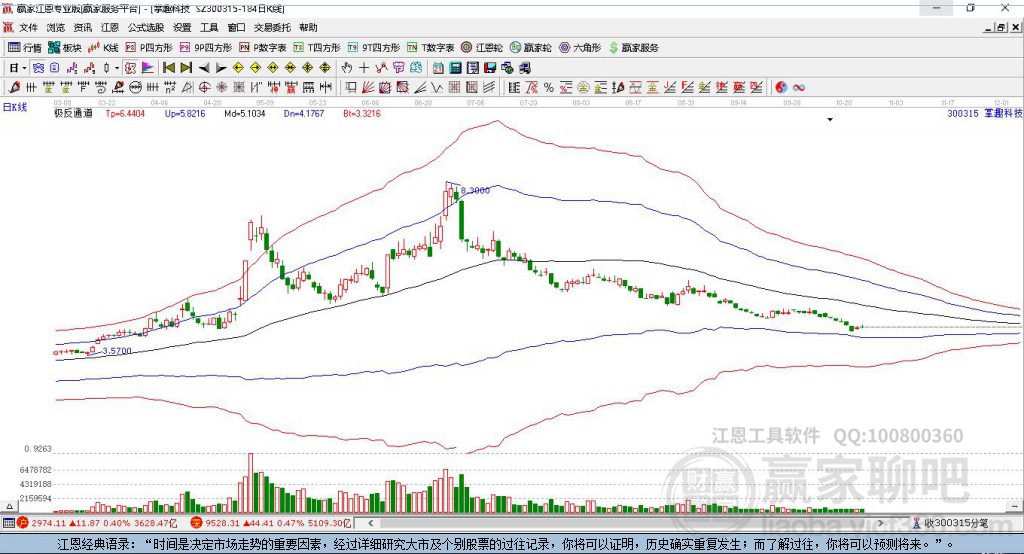Screen dimensions: 1024x554
Task: Select the percent retracement tool
Action: tap(549, 88)
